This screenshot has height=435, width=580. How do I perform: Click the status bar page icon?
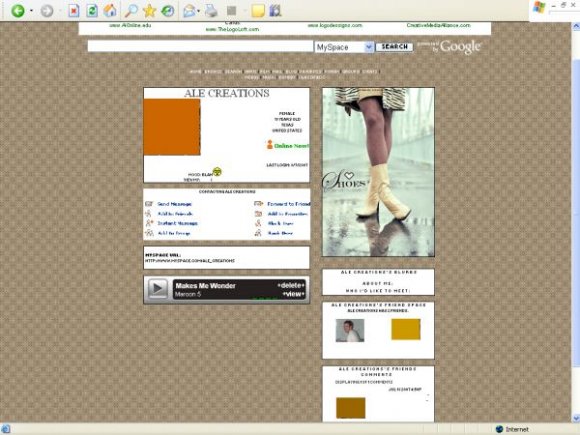point(6,429)
